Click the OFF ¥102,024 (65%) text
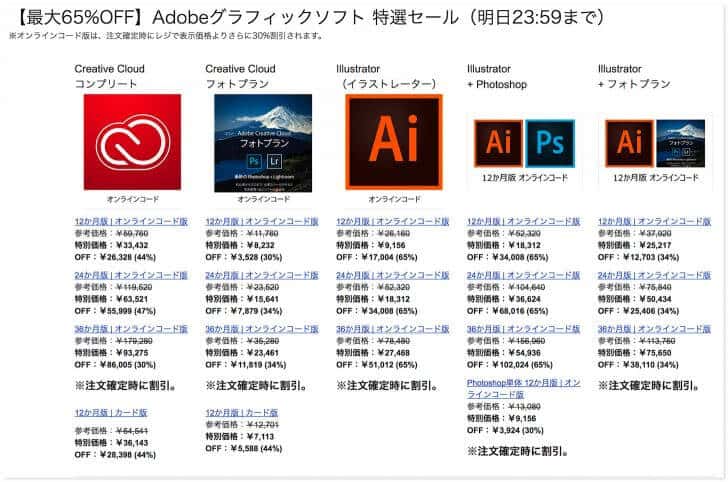Screen dimensions: 728x482 pos(510,365)
